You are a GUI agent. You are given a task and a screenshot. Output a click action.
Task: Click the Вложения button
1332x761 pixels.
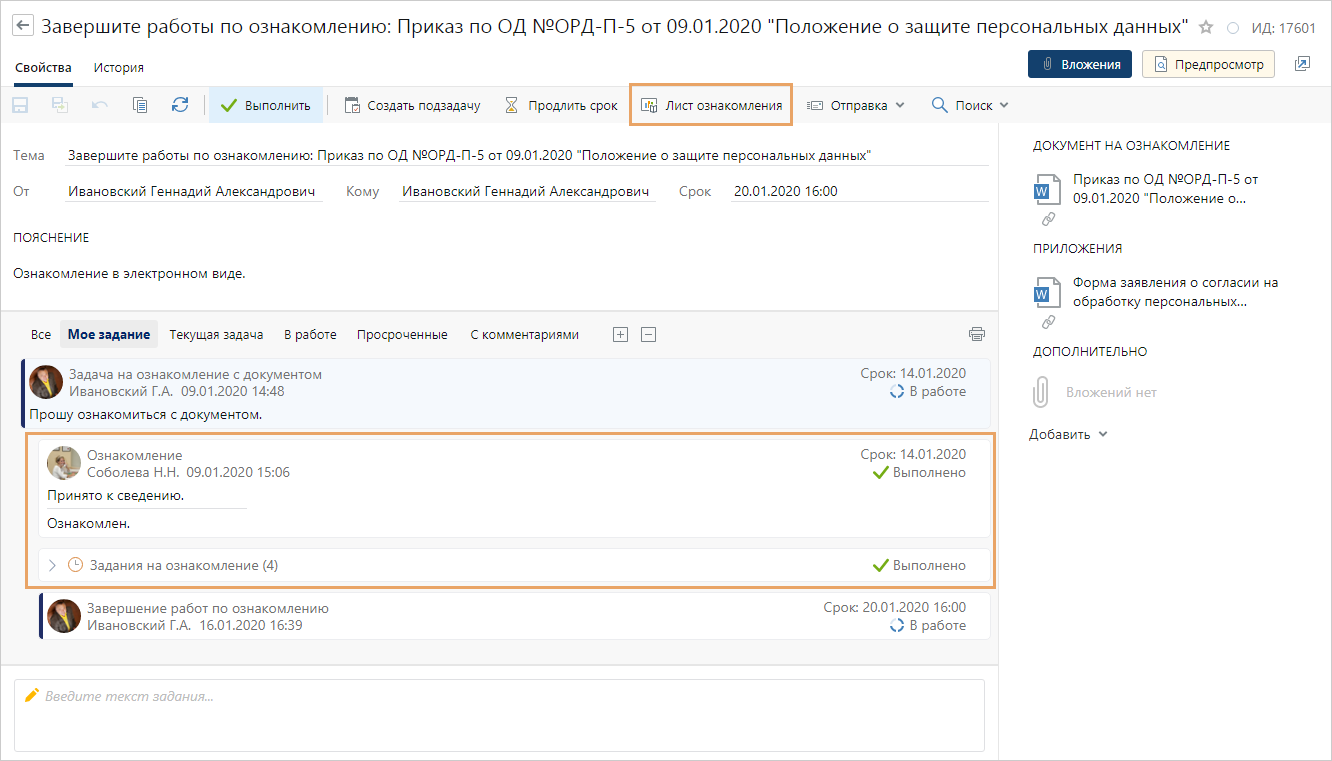[x=1079, y=64]
